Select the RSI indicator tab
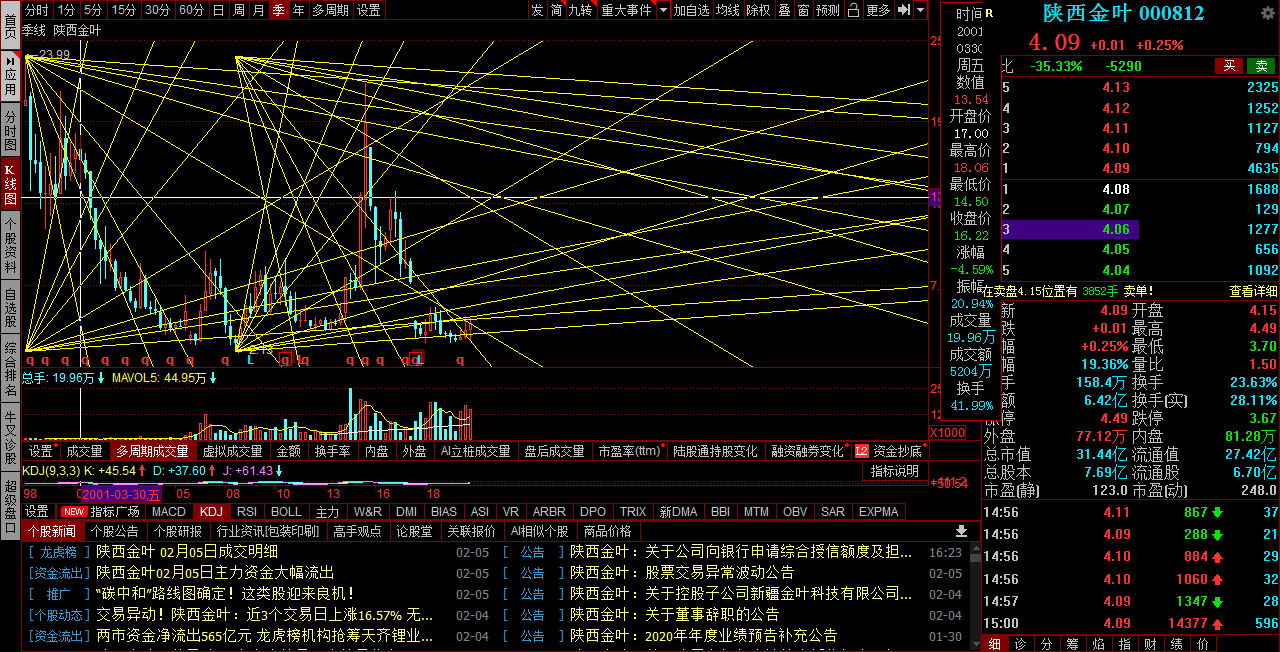The image size is (1280, 652). 246,511
